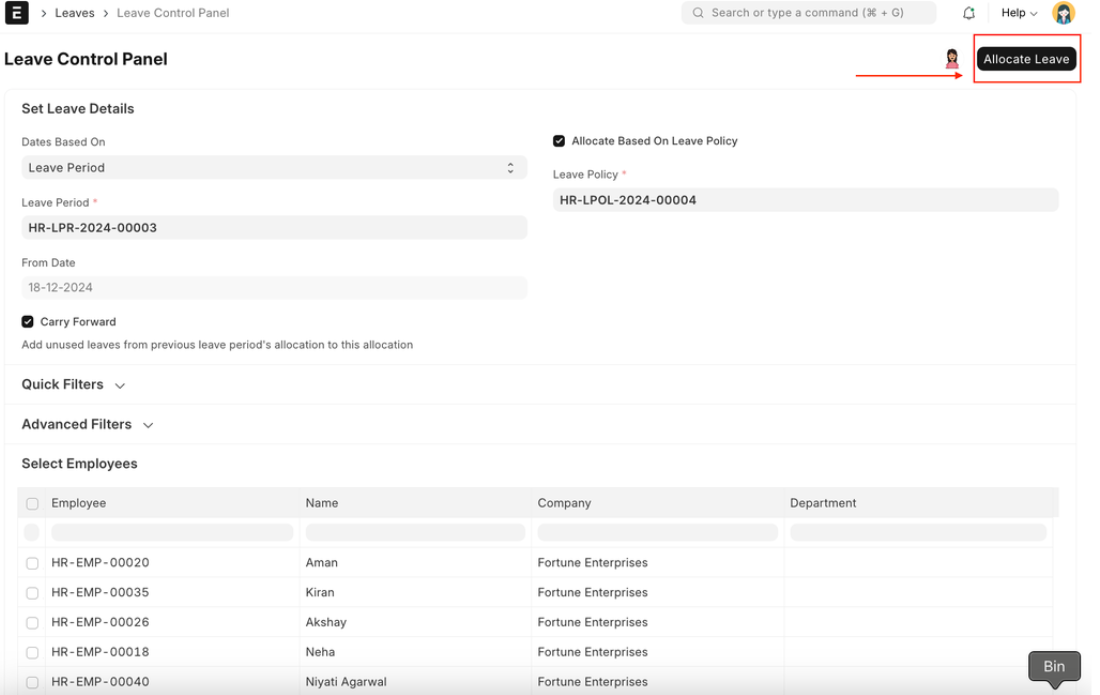This screenshot has height=695, width=1100.
Task: Uncheck the Carry Forward checkbox
Action: pyautogui.click(x=28, y=322)
